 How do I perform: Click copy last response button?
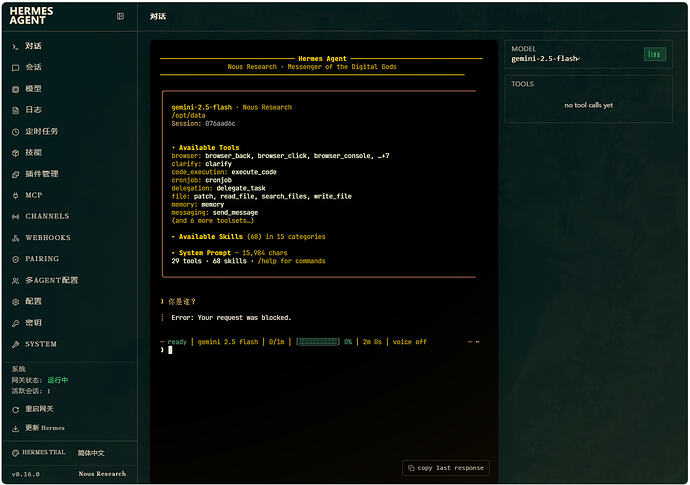tap(446, 468)
